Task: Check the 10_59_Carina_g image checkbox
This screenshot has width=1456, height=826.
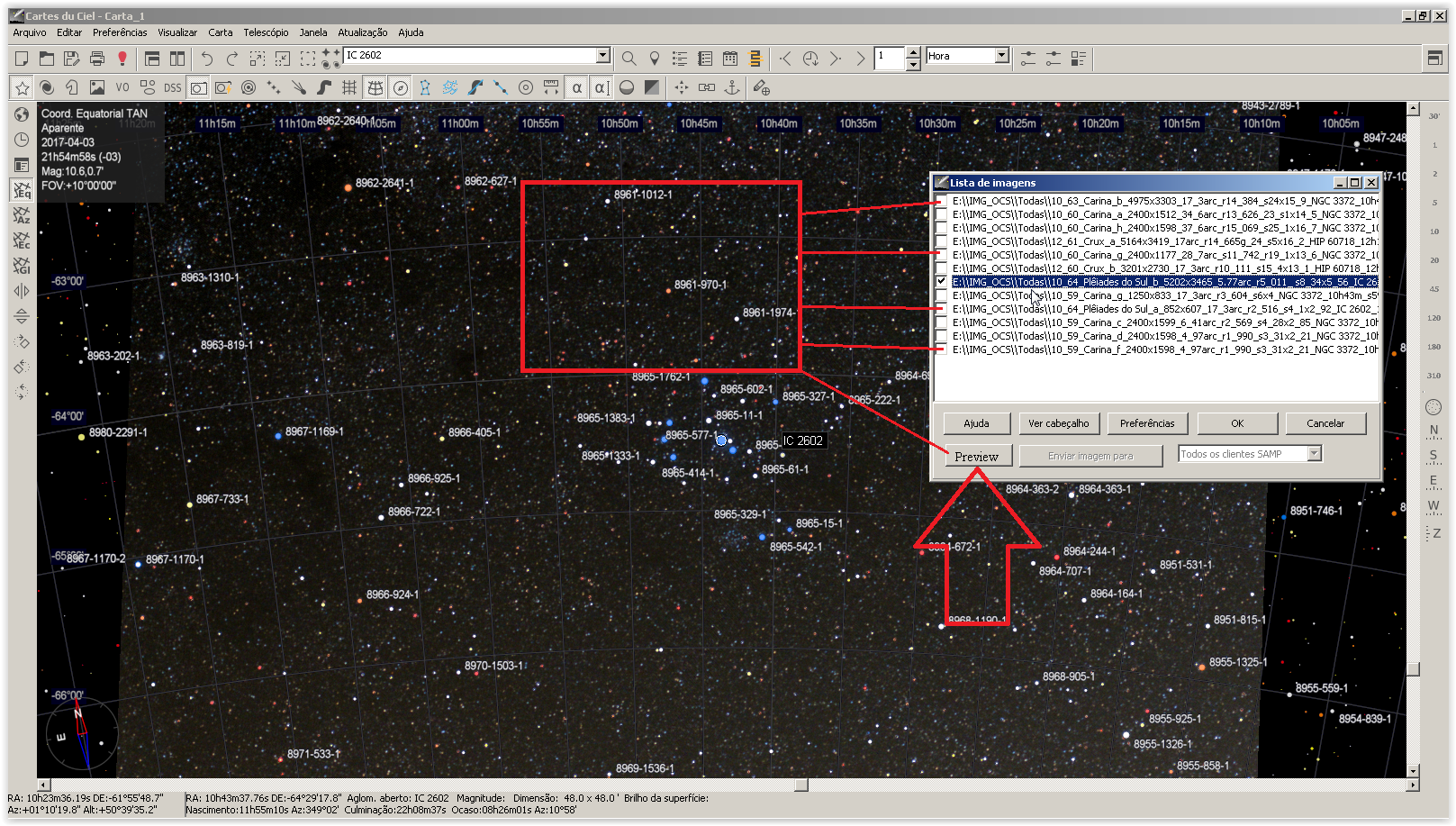Action: (x=942, y=295)
